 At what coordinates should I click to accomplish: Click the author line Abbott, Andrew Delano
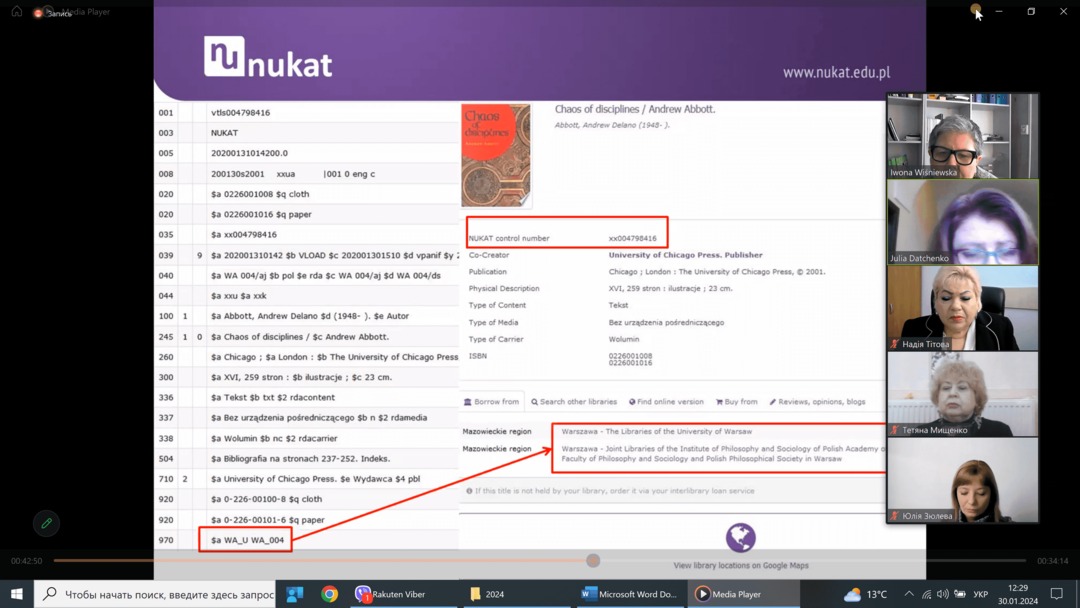click(612, 125)
